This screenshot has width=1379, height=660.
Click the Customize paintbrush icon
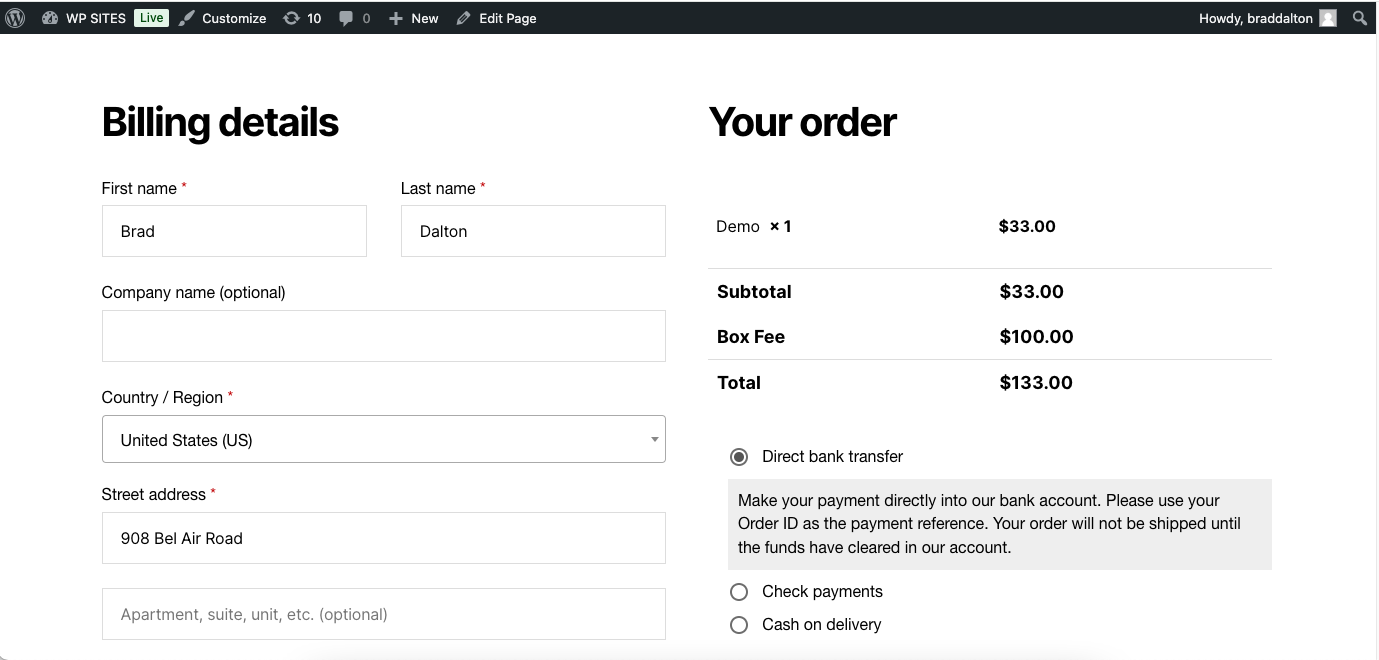[187, 18]
